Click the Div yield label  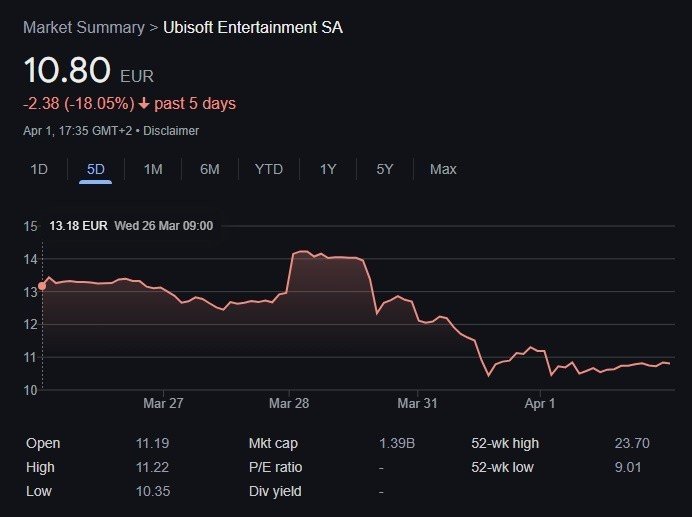(275, 491)
